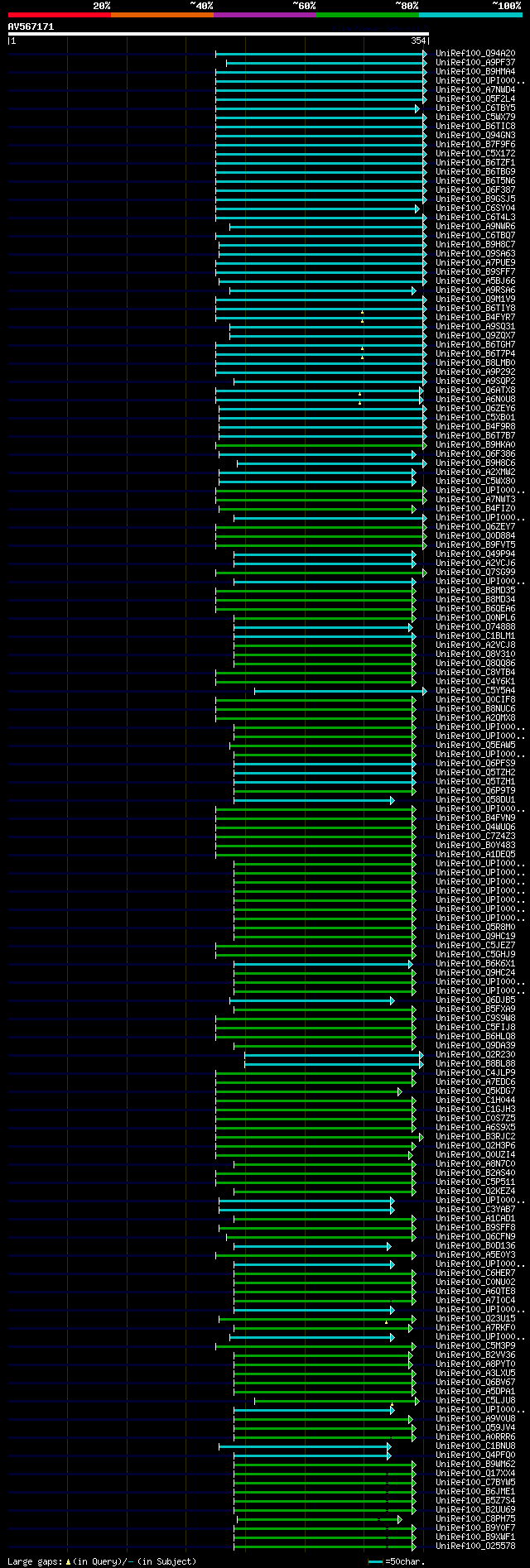Viewport: 530px width, 1568px height.
Task: Open hit UniRef100_A7NWD4
Action: (475, 89)
